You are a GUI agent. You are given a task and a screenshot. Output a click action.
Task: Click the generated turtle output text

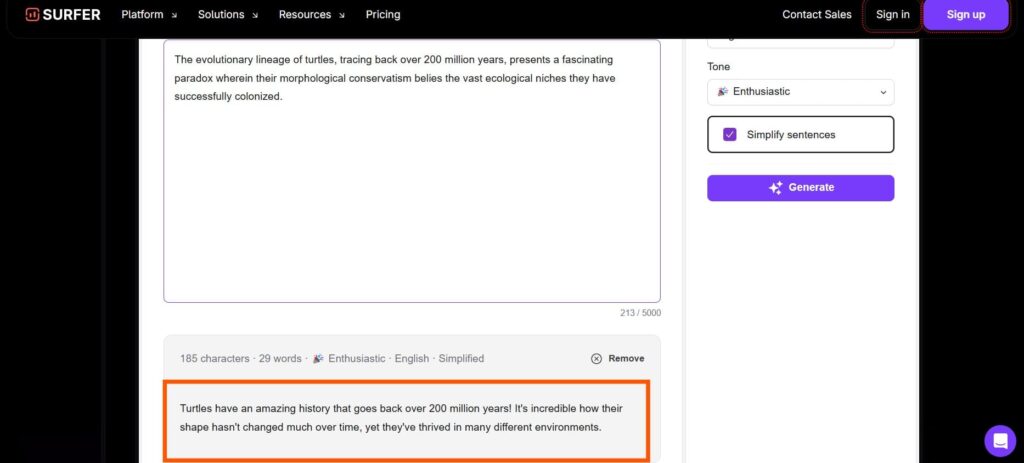tap(401, 418)
